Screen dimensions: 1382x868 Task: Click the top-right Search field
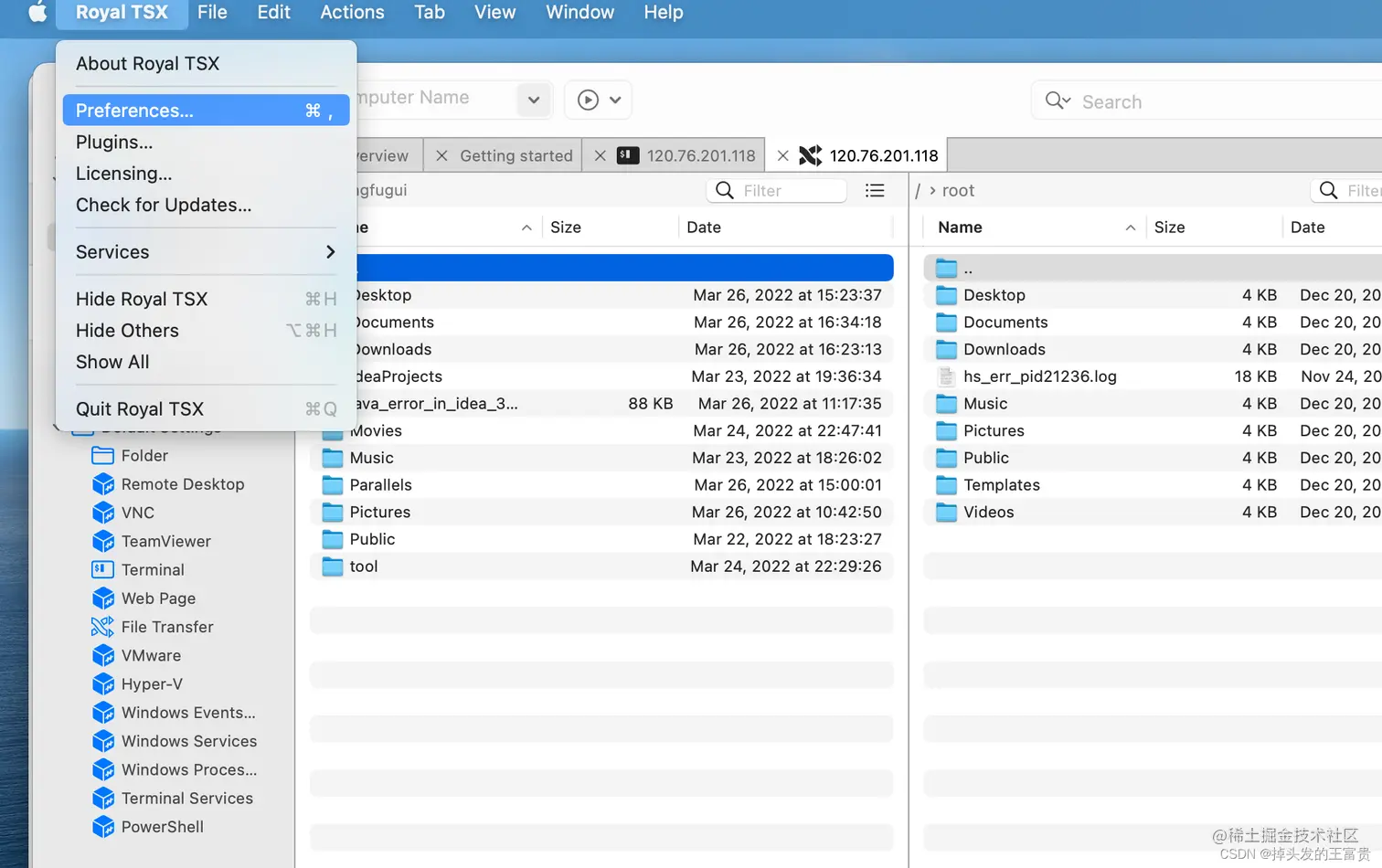tap(1207, 101)
